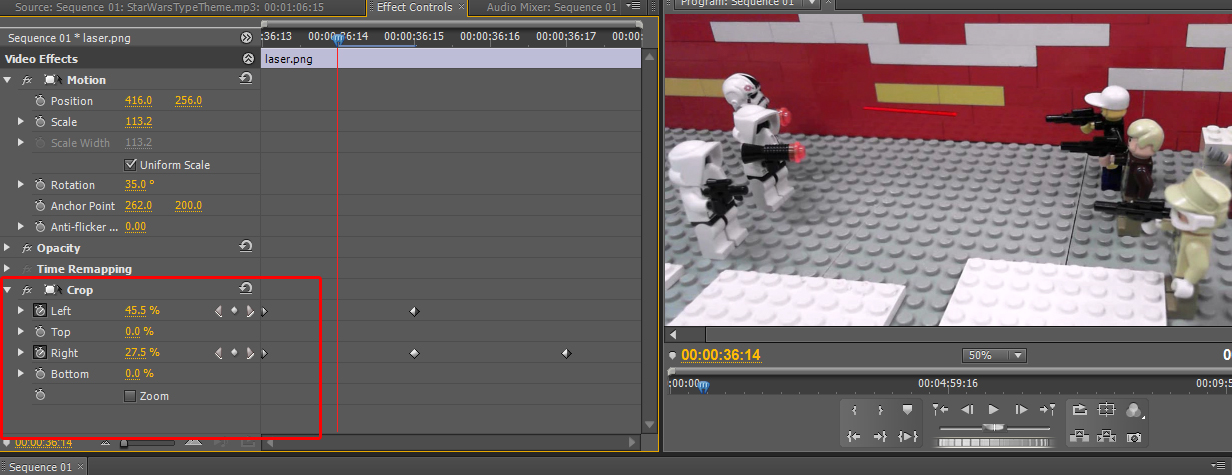Screen dimensions: 1232x475
Task: Toggle animation stopwatch for Crop Left
Action: point(40,311)
